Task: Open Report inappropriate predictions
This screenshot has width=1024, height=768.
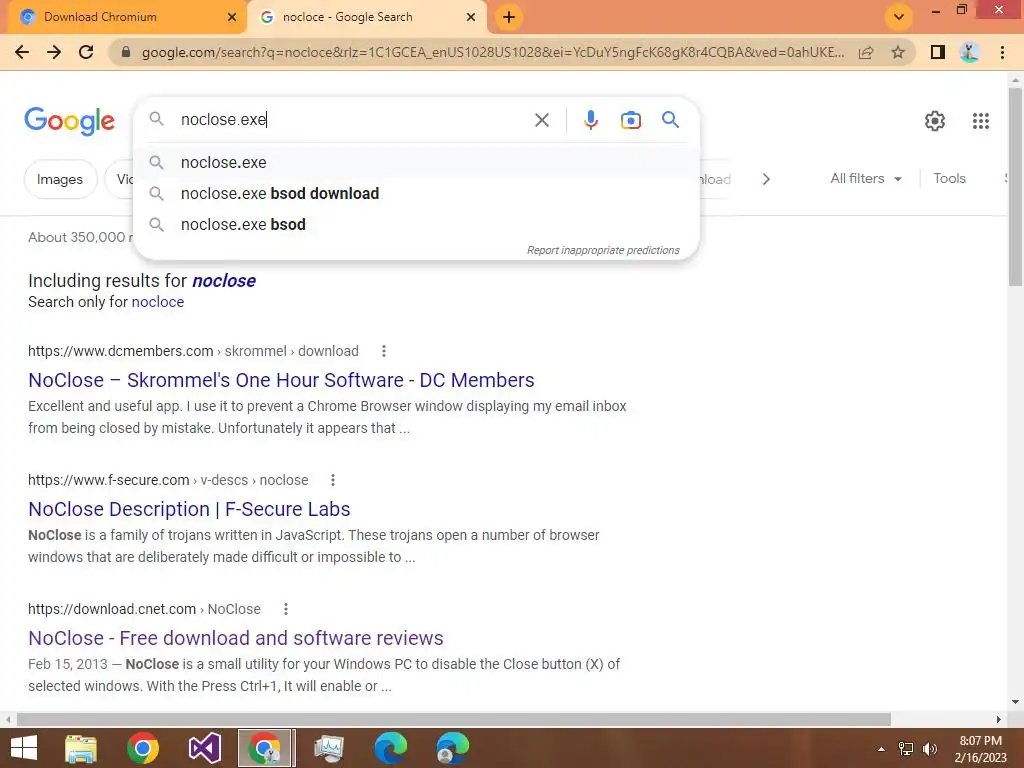Action: point(603,250)
